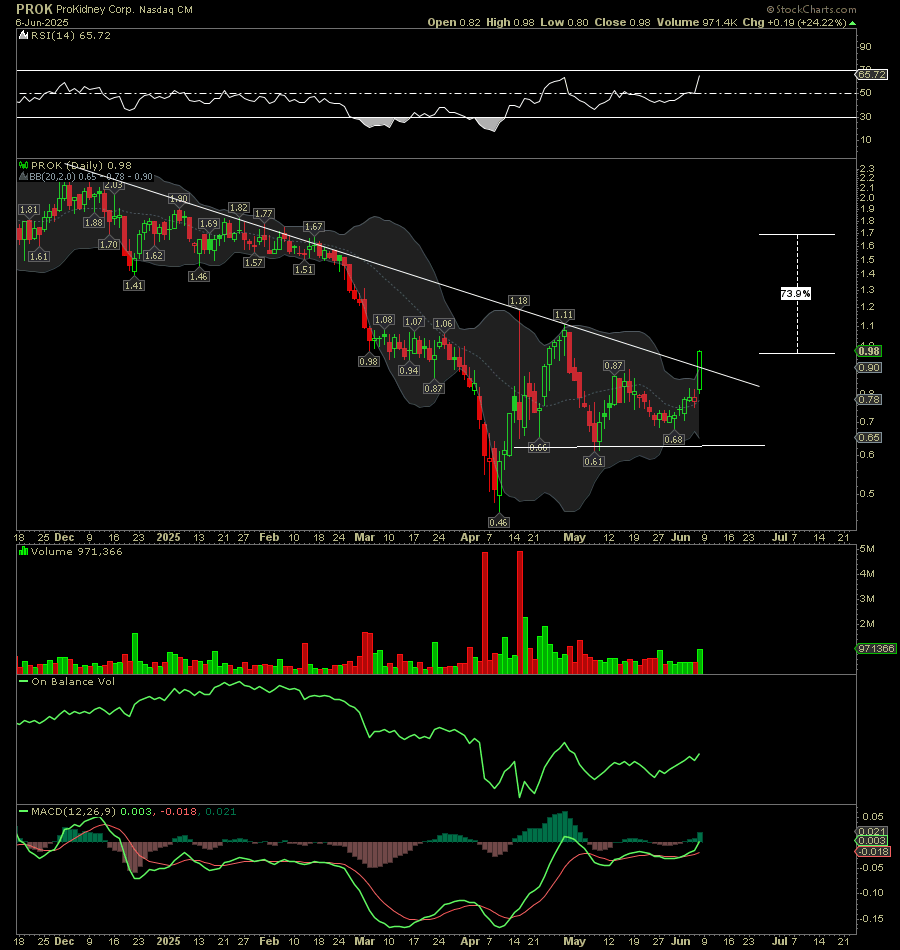Viewport: 900px width, 950px height.
Task: Click the Open 0.82 header value
Action: 454,22
